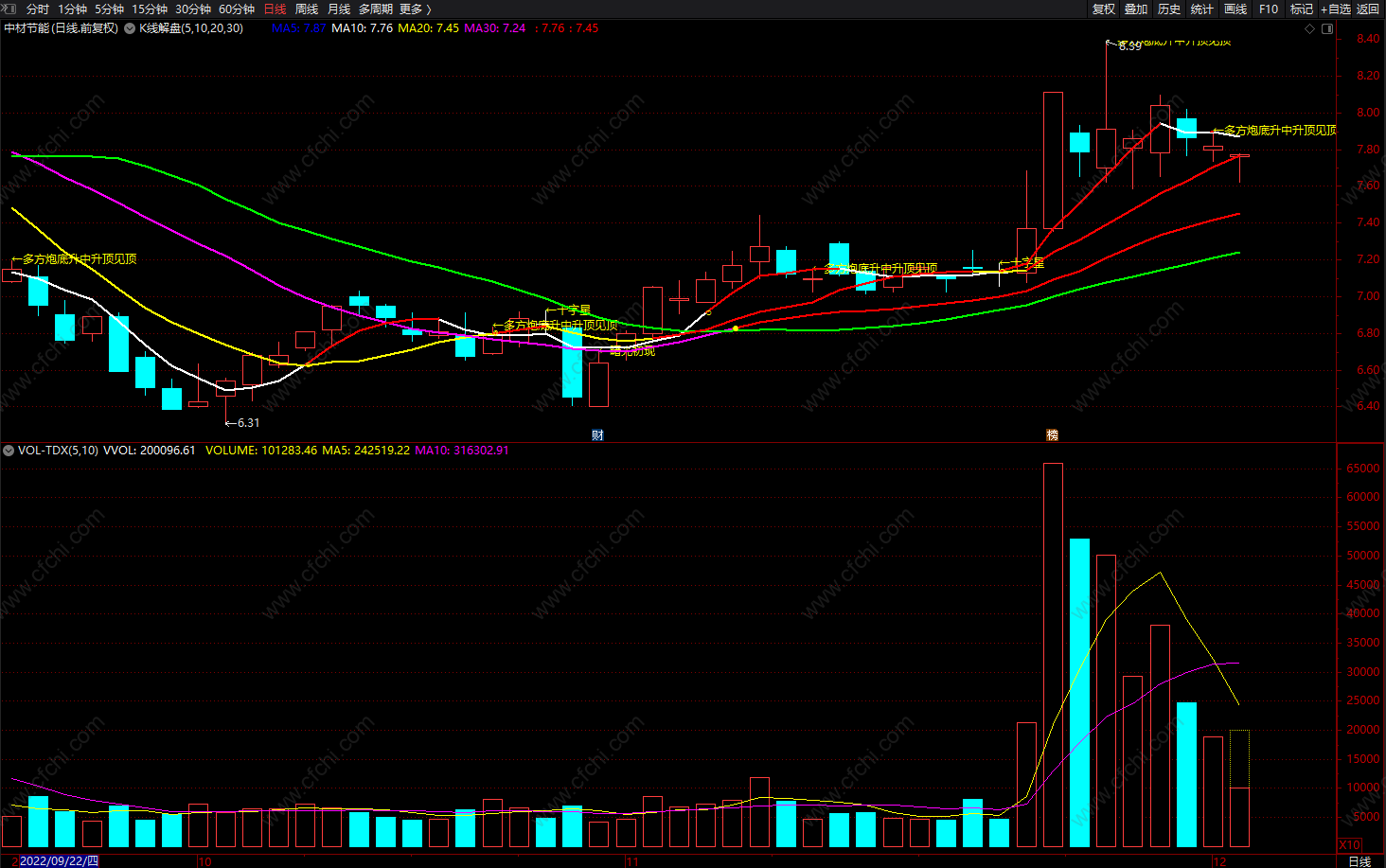Click the MA10 value label

[362, 28]
